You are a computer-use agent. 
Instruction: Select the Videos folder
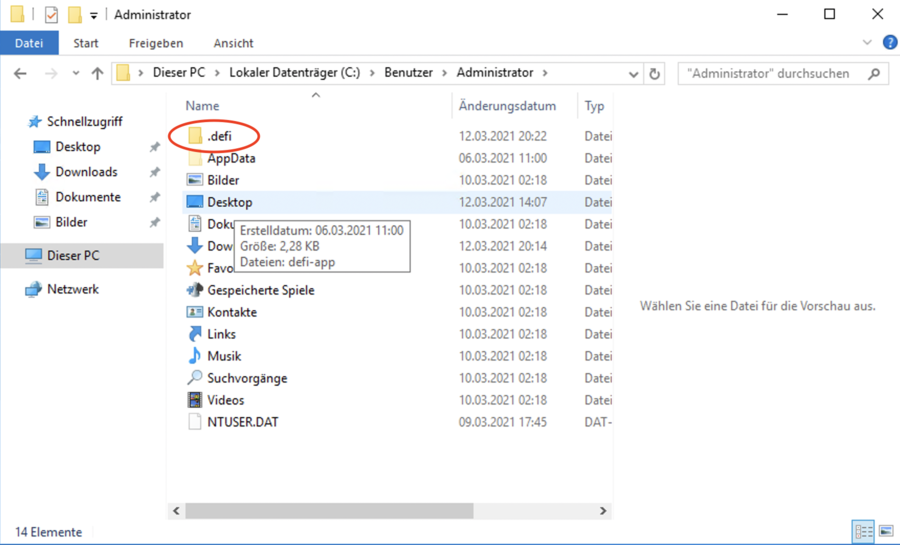click(225, 400)
